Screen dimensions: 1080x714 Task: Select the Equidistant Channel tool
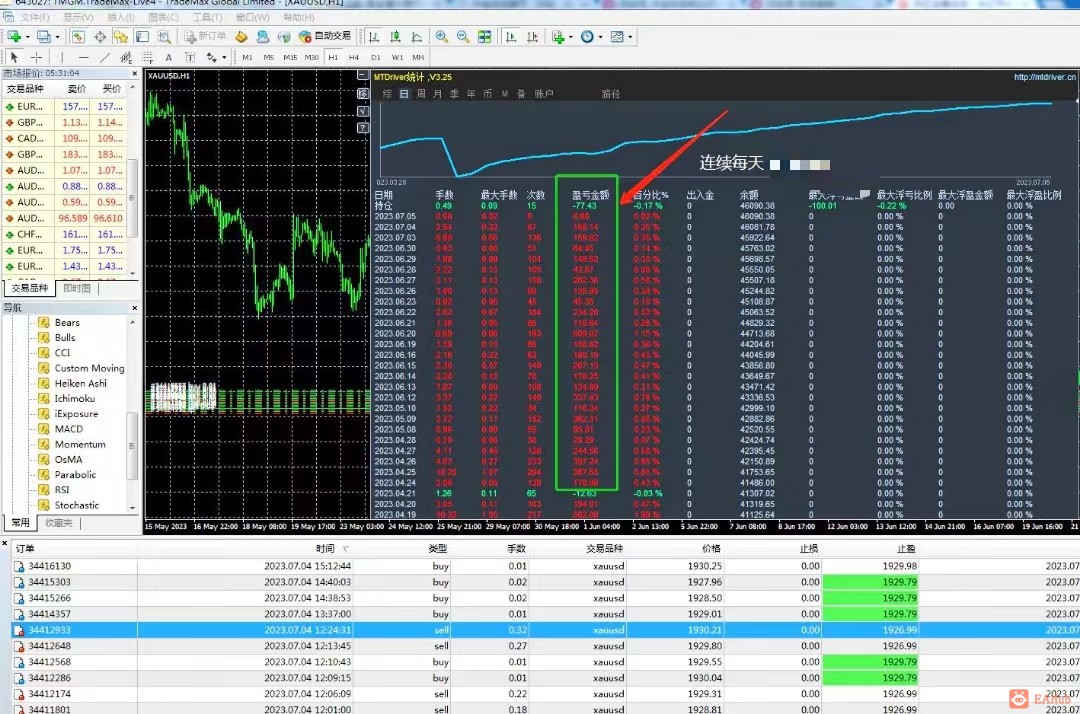click(x=126, y=57)
